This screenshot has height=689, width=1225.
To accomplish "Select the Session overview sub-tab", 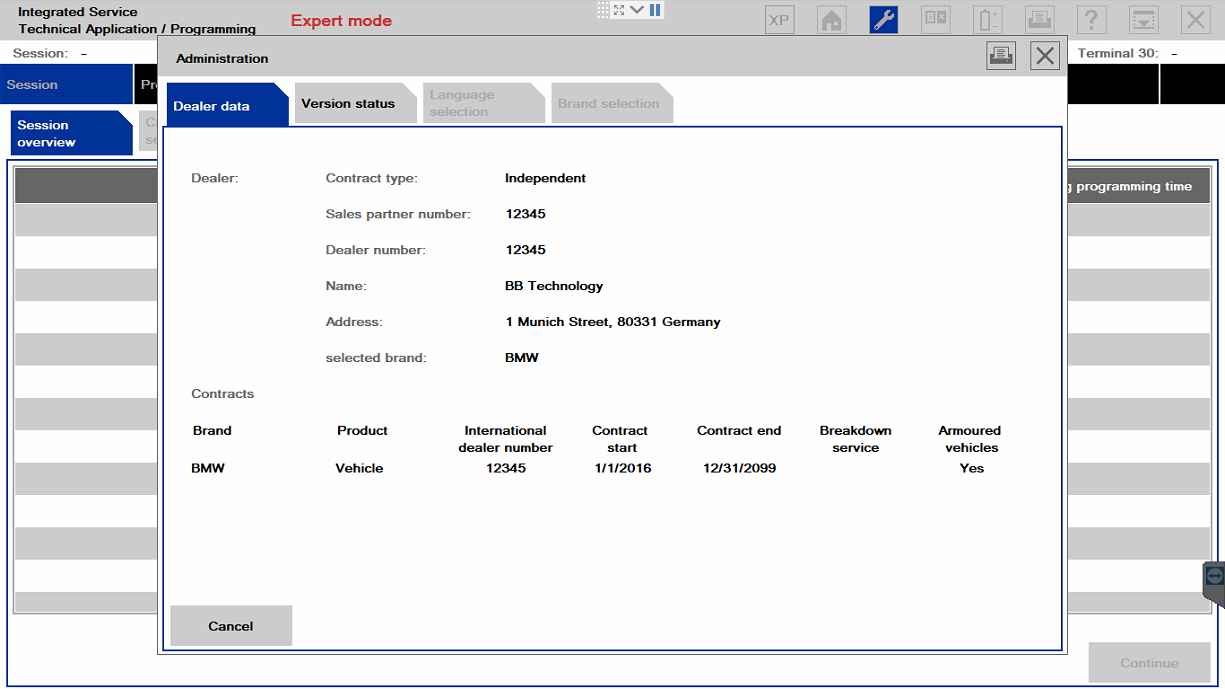I will [72, 133].
